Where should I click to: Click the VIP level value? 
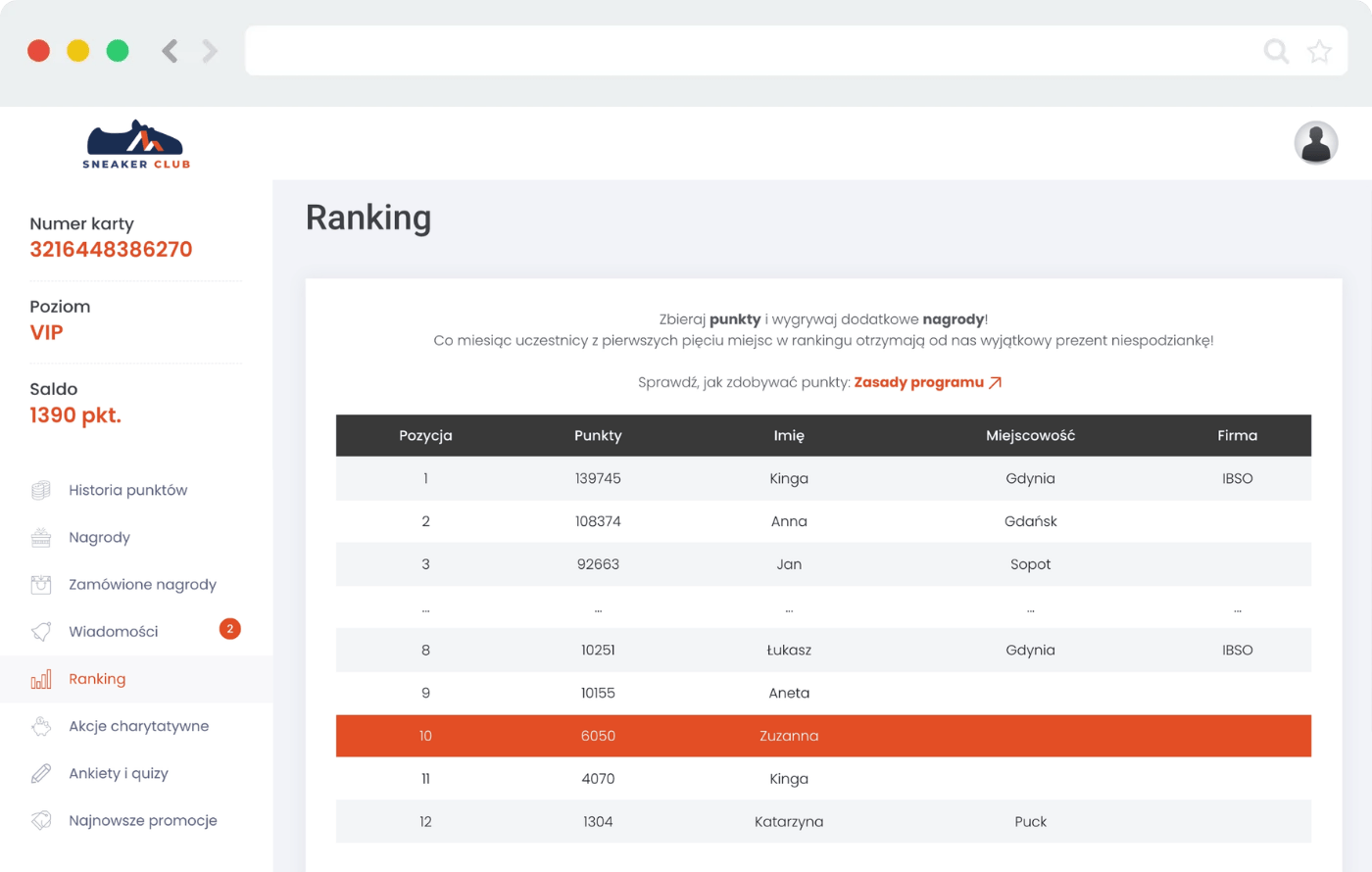point(46,332)
